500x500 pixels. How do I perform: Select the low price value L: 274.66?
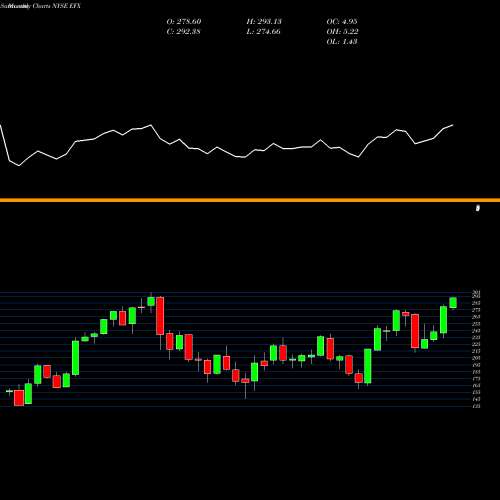tap(263, 31)
